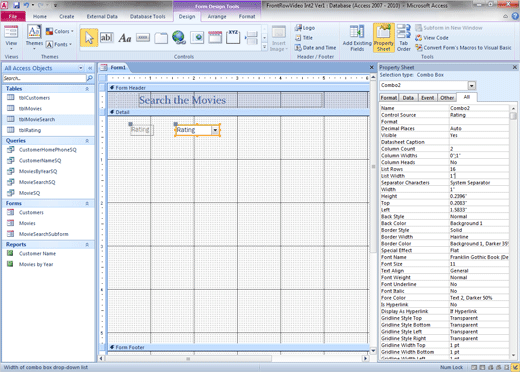
Task: Insert Date and Time
Action: tap(315, 48)
